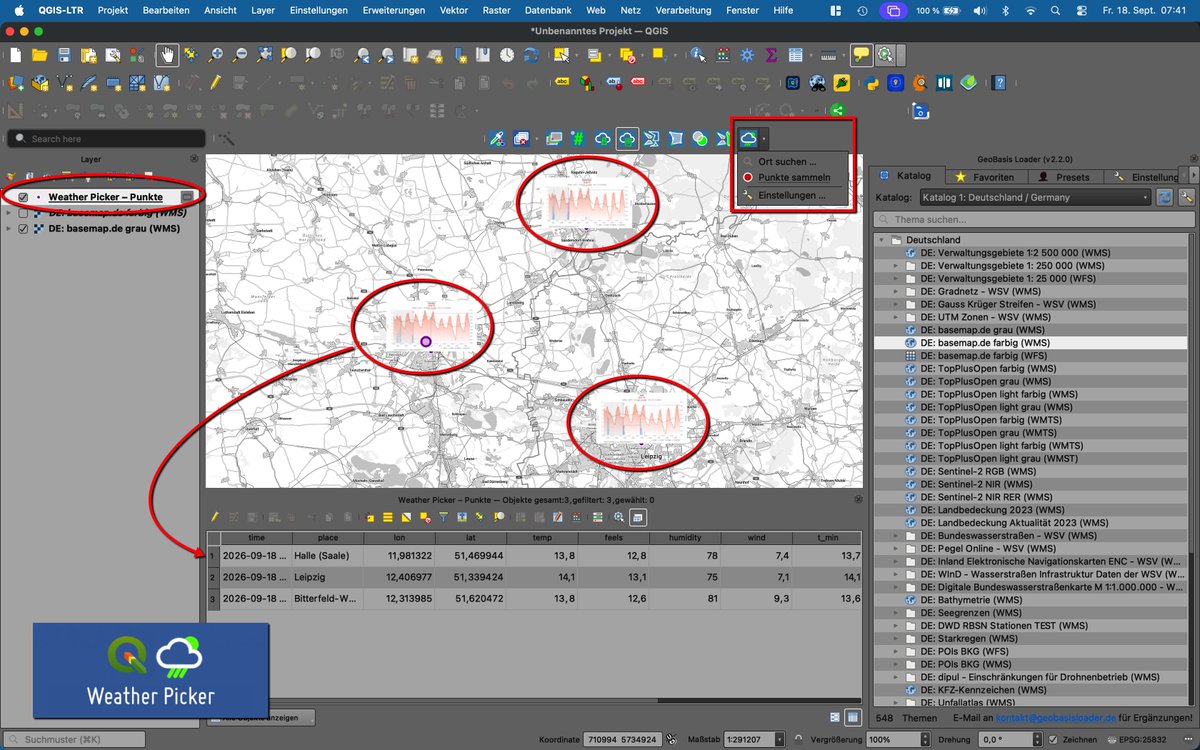Click the 'humidity' column header

pos(685,537)
